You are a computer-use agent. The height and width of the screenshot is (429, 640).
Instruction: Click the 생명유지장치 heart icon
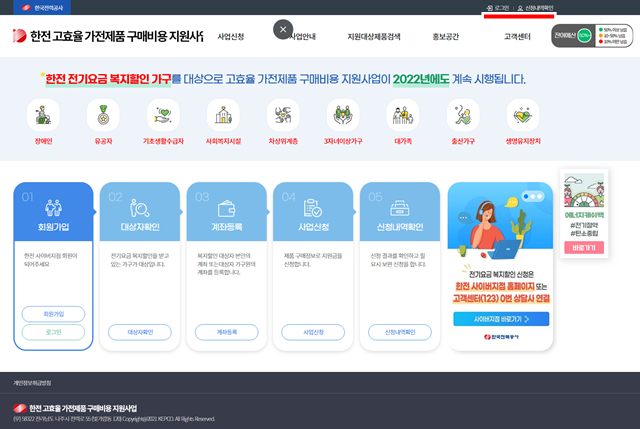(x=523, y=115)
